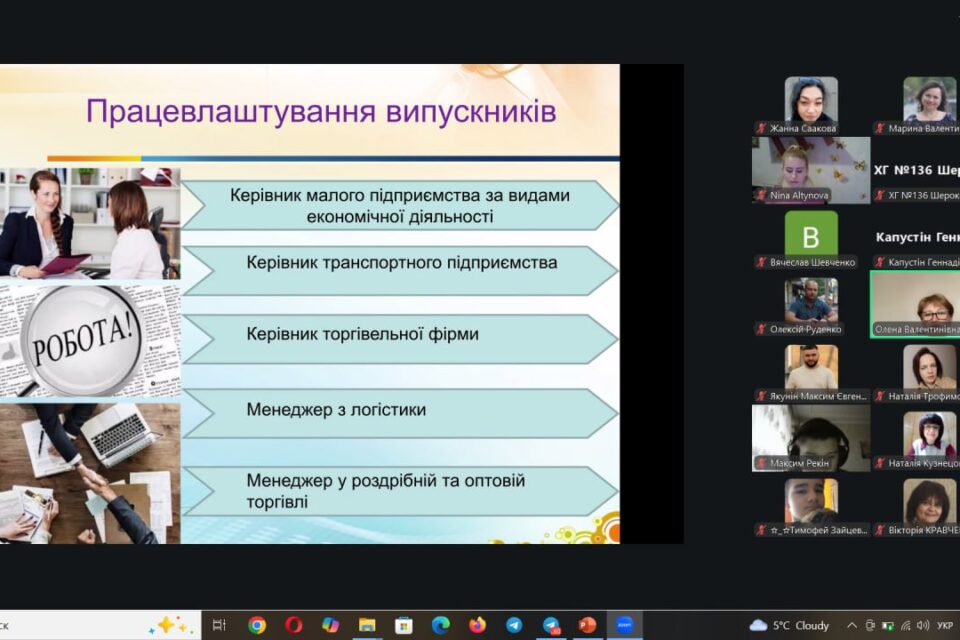
Task: Open the network settings tray icon
Action: coord(906,625)
